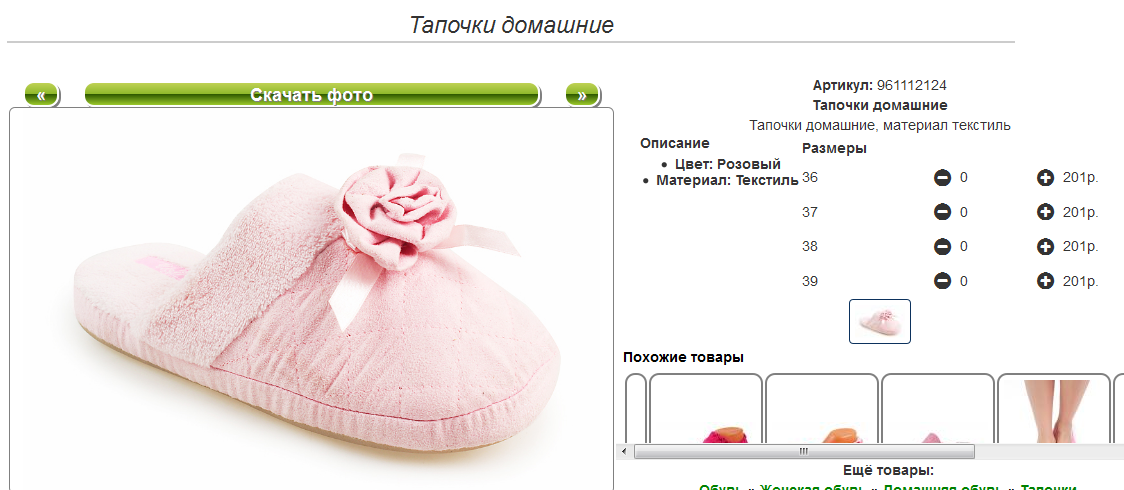Viewport: 1124px width, 490px height.
Task: Add one pair of size 38
Action: tap(1045, 246)
